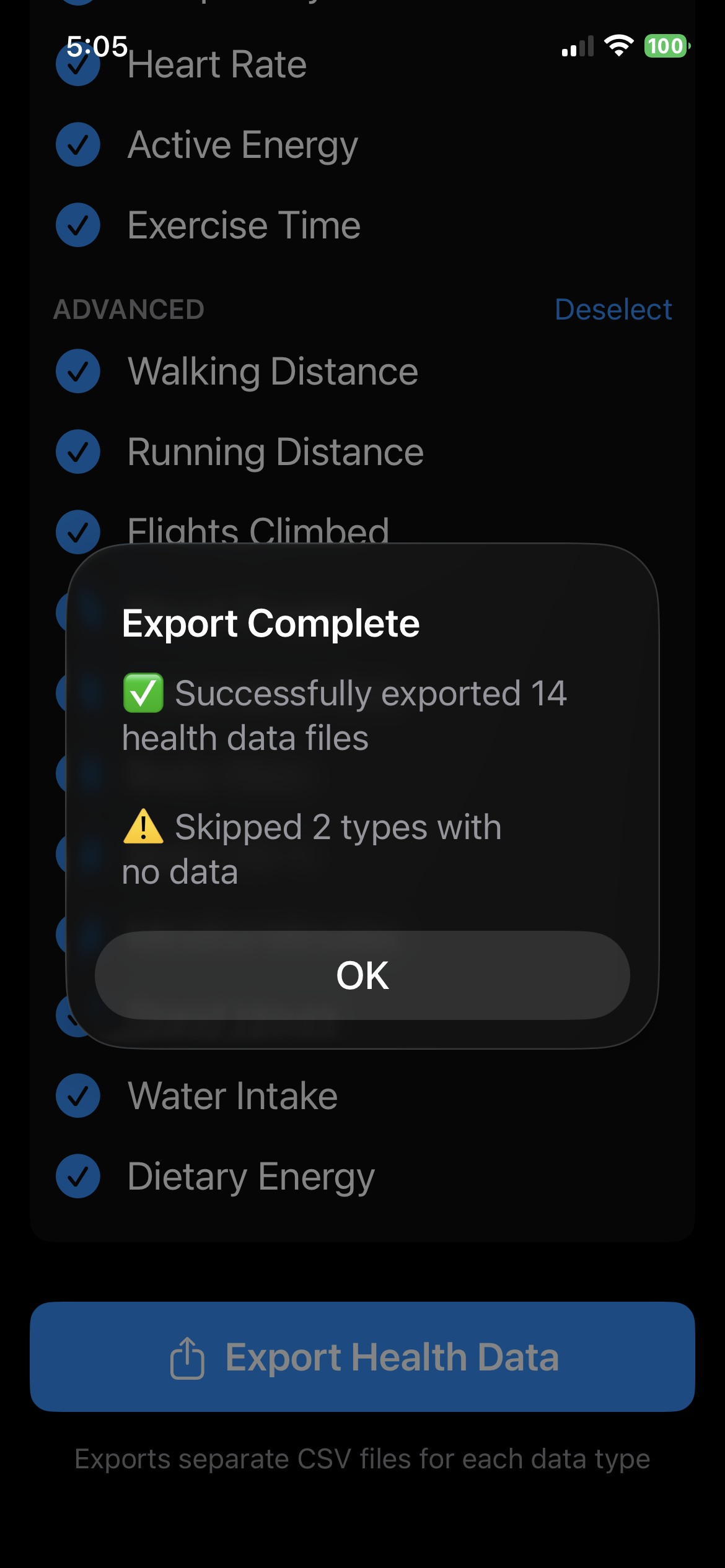This screenshot has width=725, height=1568.
Task: Toggle the Running Distance checkbox
Action: [x=78, y=452]
